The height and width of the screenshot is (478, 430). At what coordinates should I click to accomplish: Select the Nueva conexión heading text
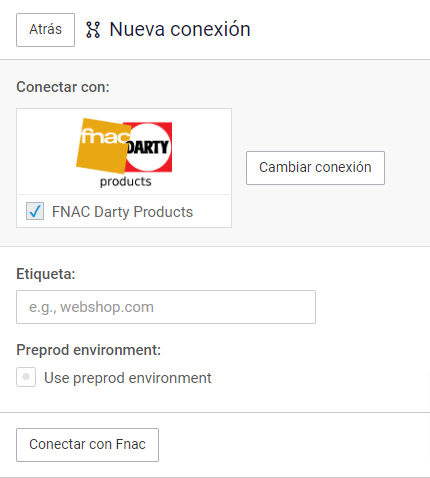coord(180,29)
